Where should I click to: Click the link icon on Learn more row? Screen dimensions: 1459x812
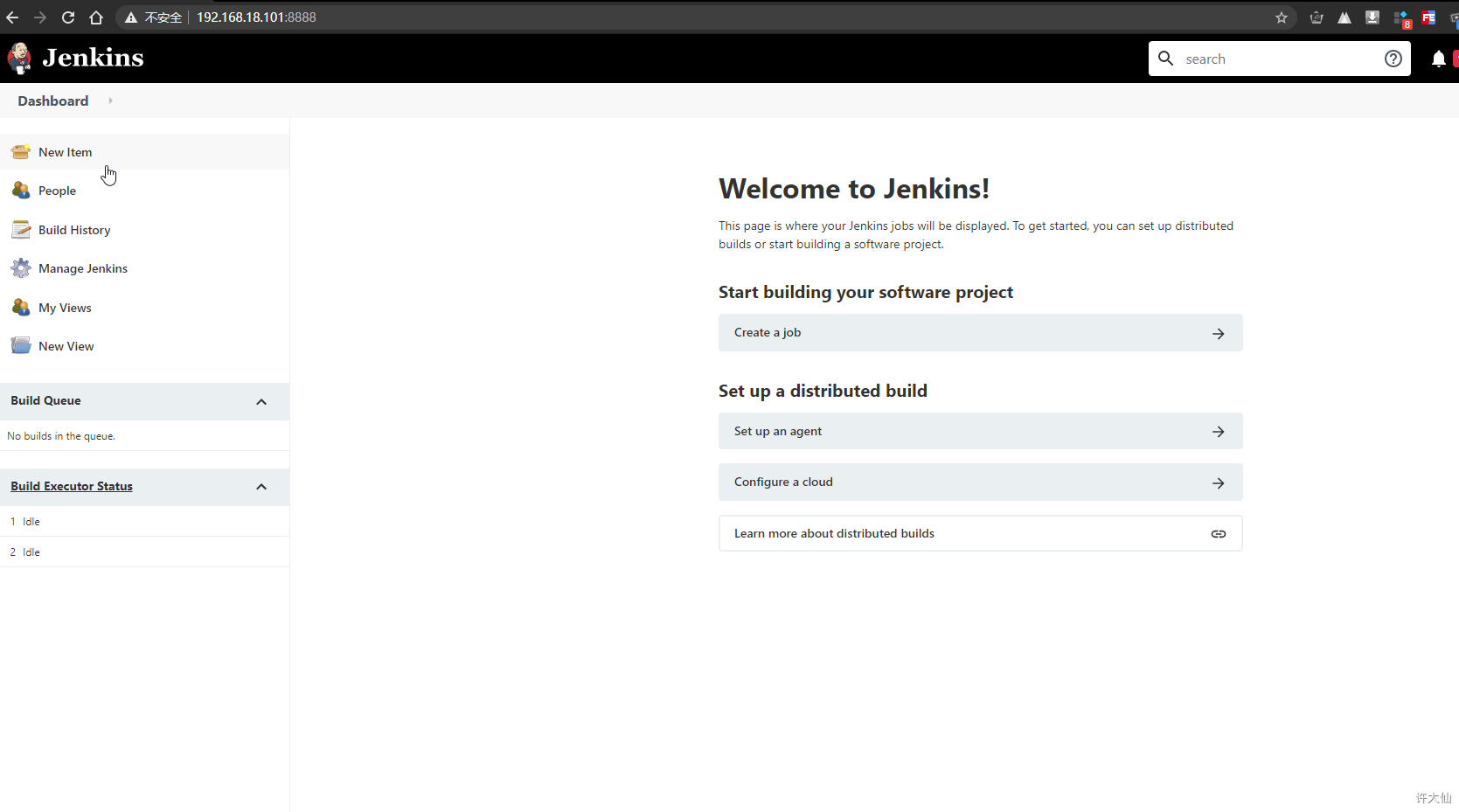(x=1219, y=534)
